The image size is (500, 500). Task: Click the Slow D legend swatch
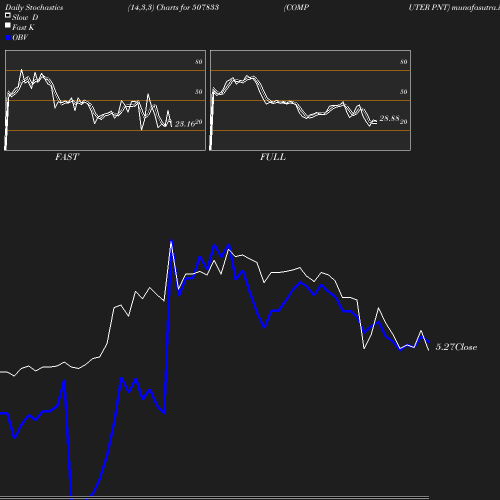click(8, 15)
